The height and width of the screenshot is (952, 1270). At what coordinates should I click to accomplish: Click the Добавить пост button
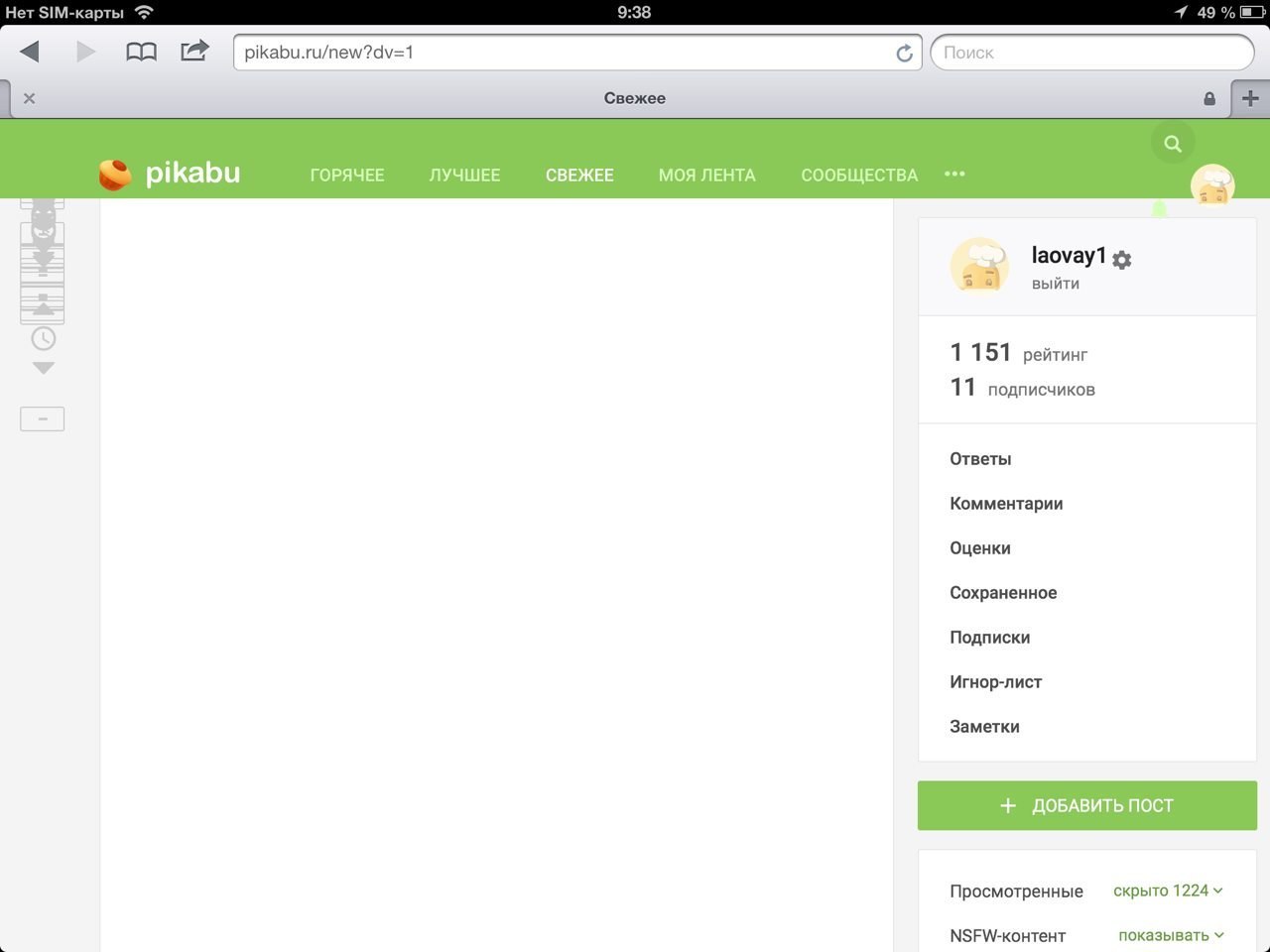pyautogui.click(x=1087, y=805)
